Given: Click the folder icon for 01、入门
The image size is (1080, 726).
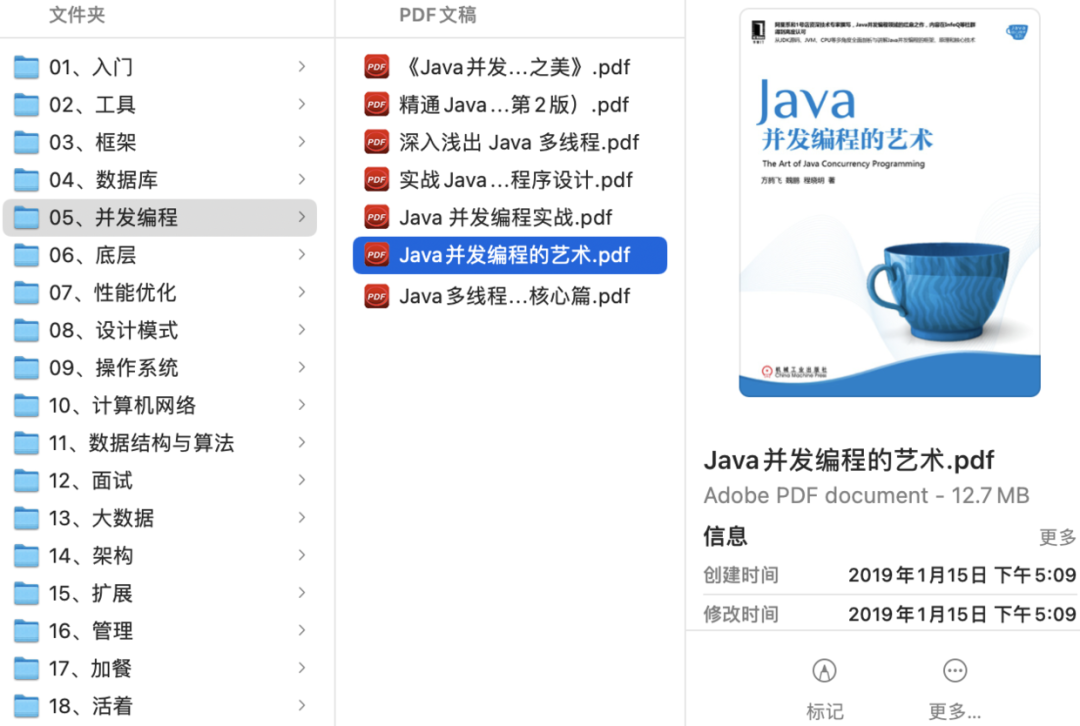Looking at the screenshot, I should tap(27, 67).
